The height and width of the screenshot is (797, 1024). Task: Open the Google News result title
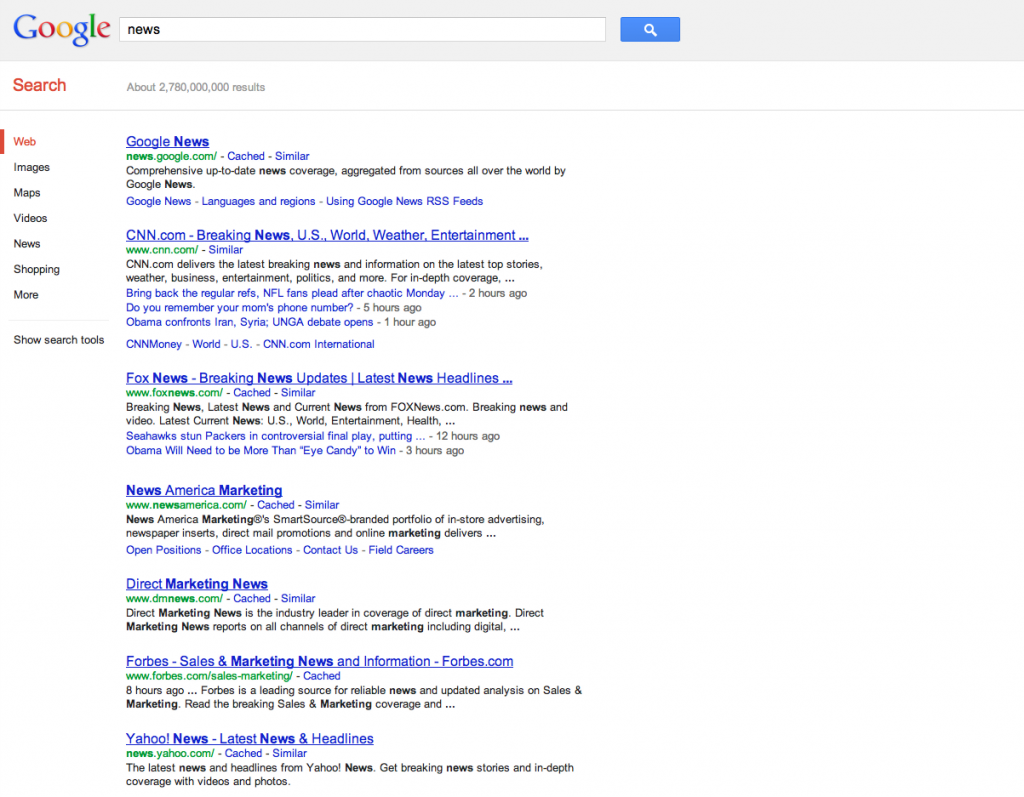[167, 142]
